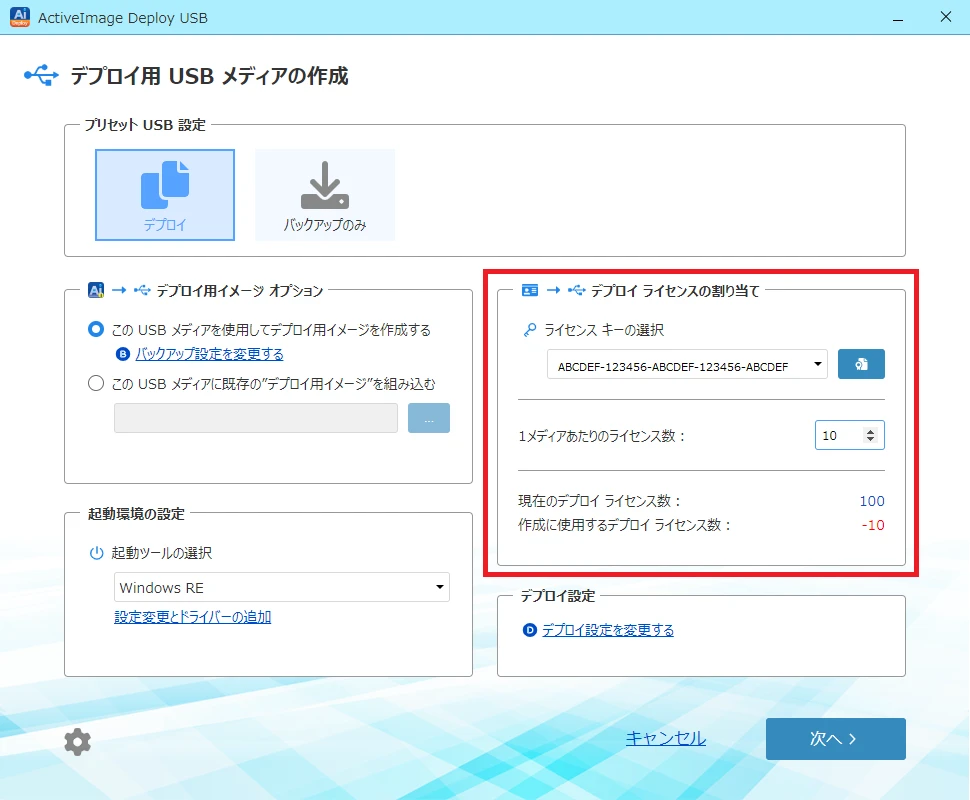Open settings with the gear icon
Image resolution: width=970 pixels, height=800 pixels.
pos(78,741)
